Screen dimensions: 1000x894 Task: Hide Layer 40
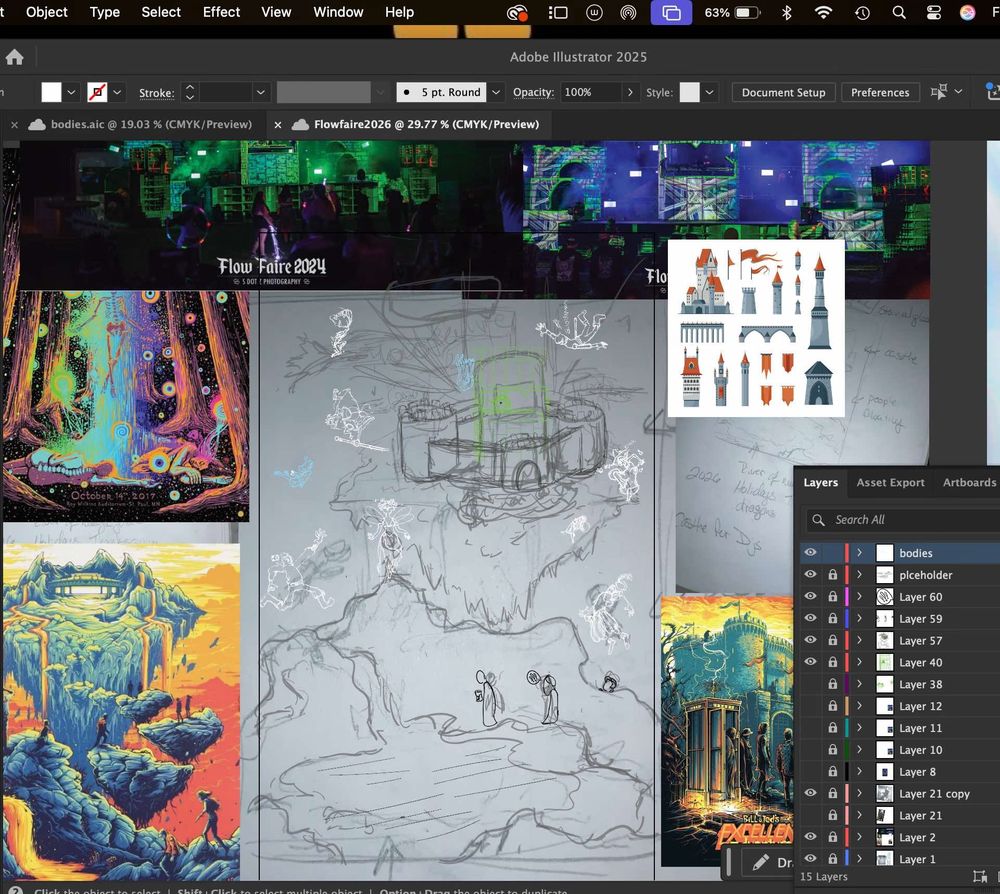click(x=810, y=662)
